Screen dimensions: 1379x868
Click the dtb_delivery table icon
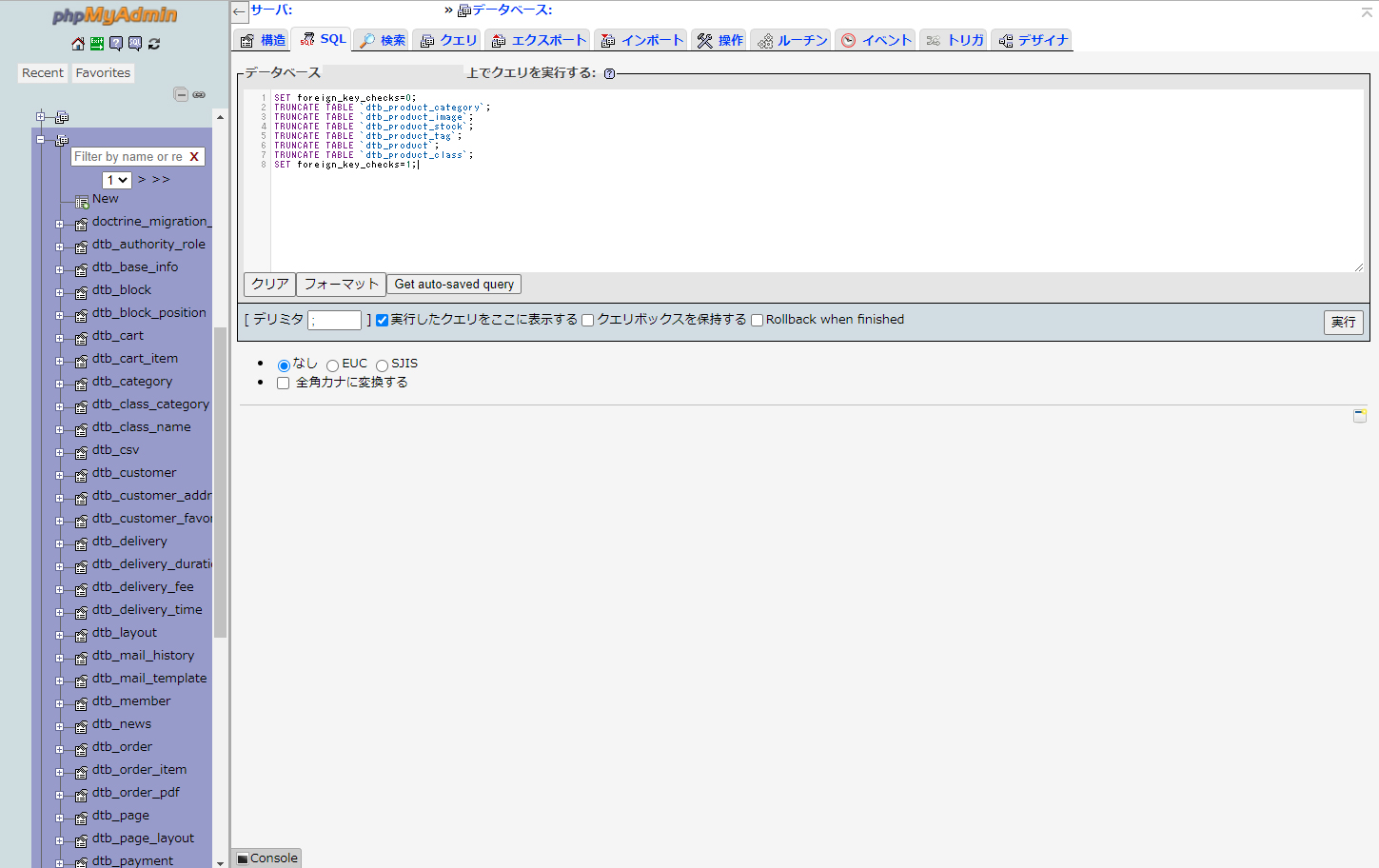(x=82, y=544)
